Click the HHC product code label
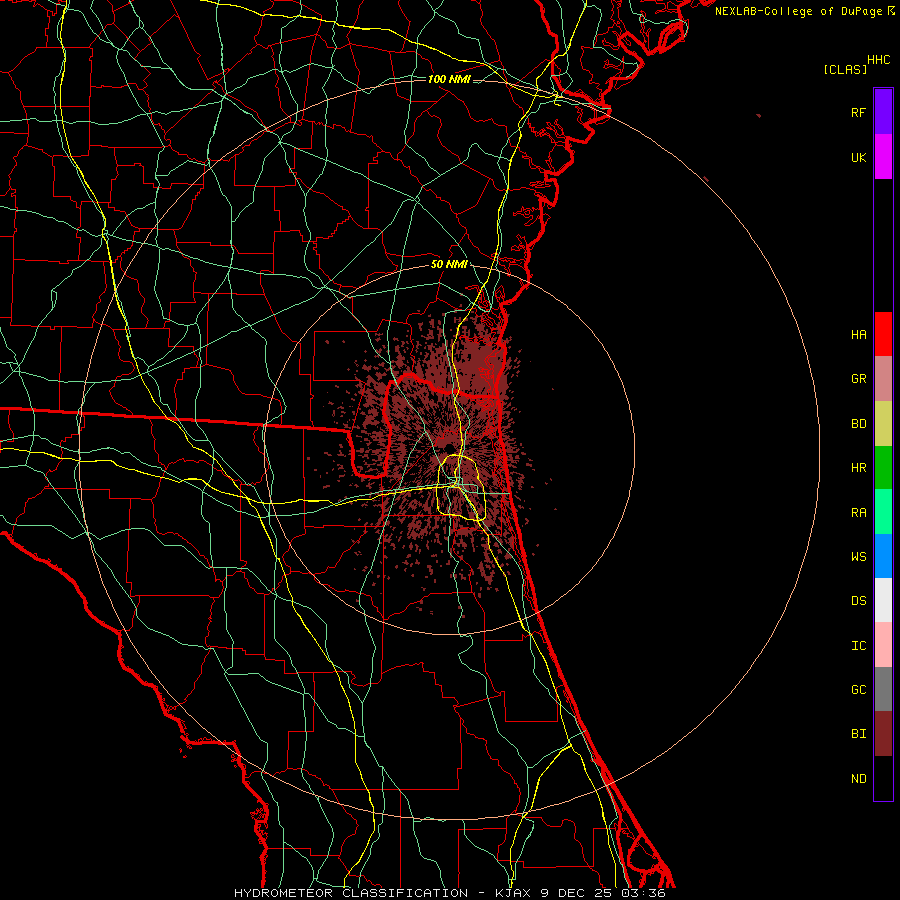 [878, 60]
